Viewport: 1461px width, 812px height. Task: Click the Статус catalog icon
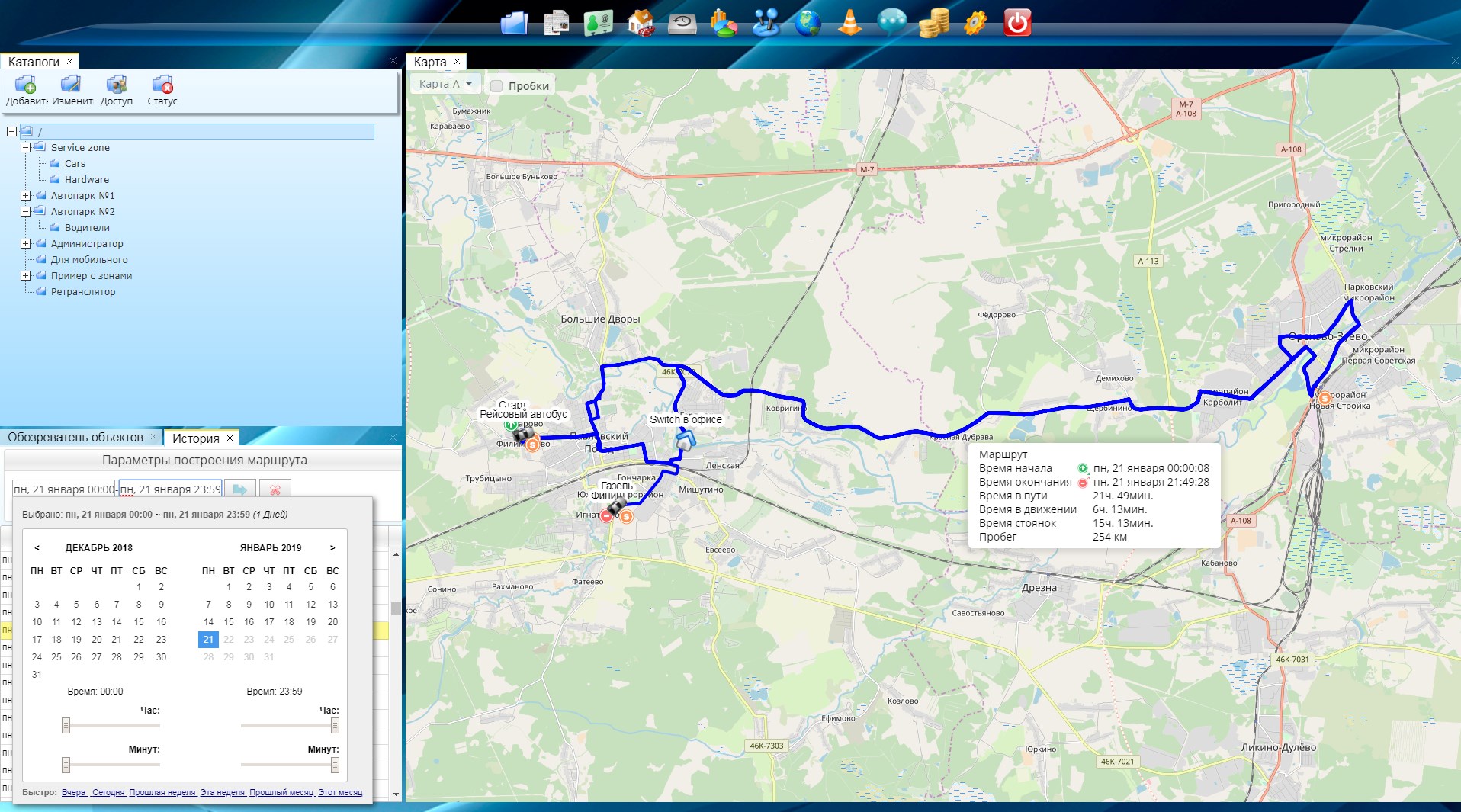162,89
